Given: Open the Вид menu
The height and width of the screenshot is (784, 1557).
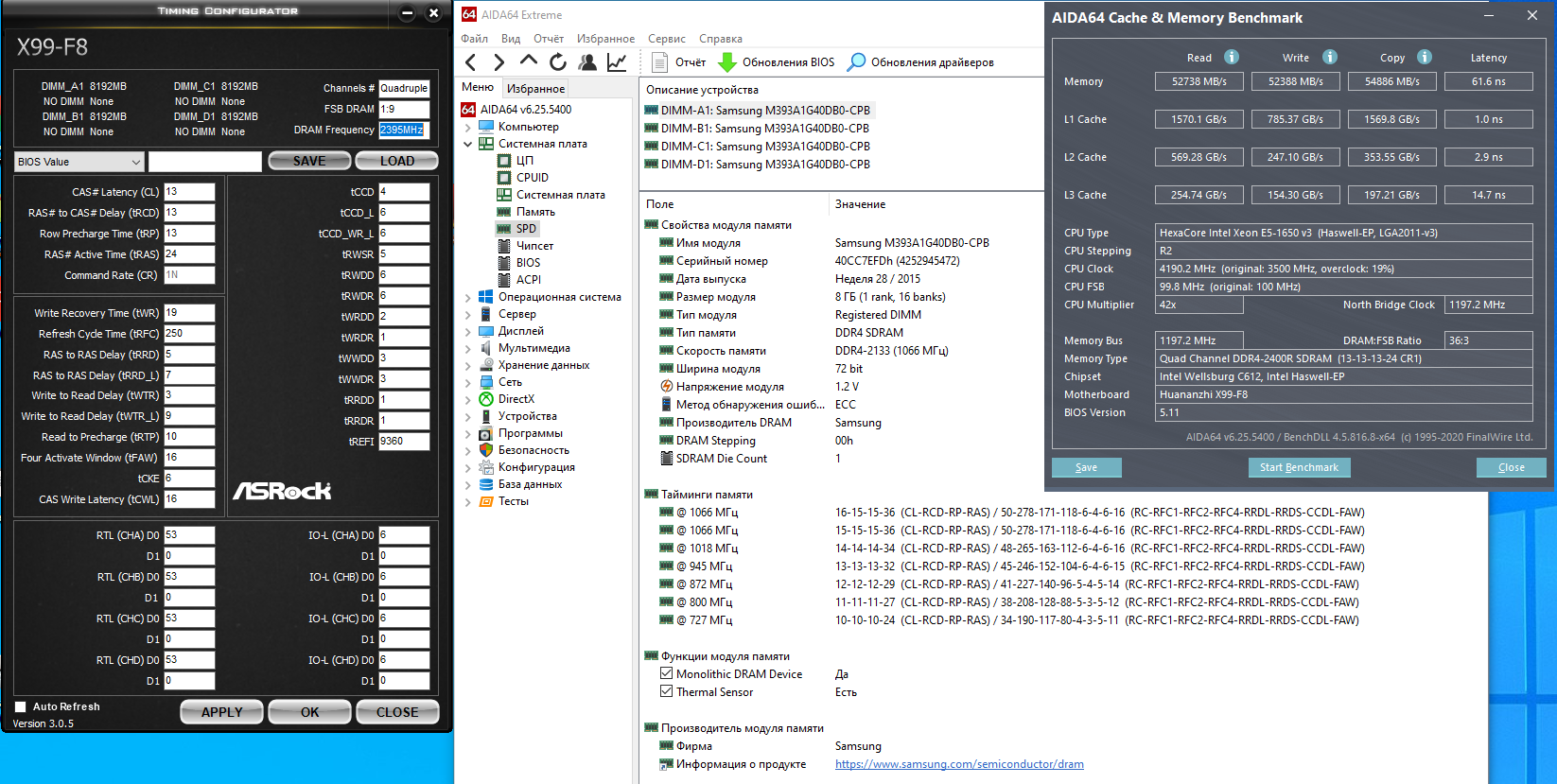Looking at the screenshot, I should click(511, 39).
